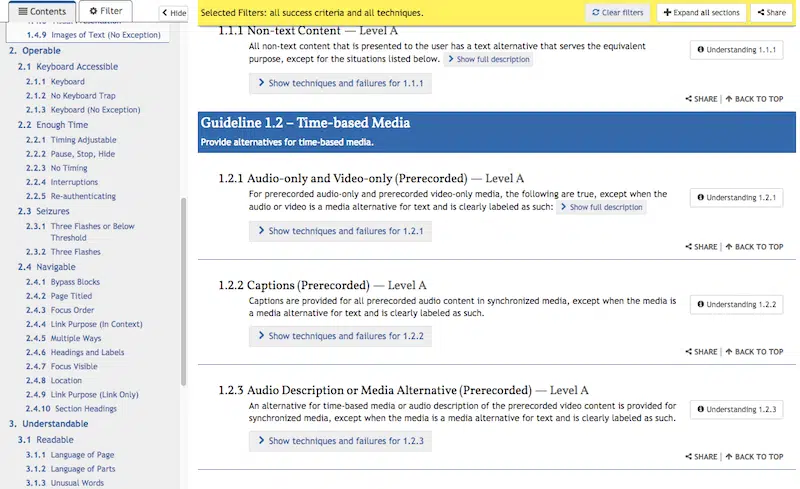Show techniques and failures for 1.2.2
800x489 pixels.
point(340,336)
